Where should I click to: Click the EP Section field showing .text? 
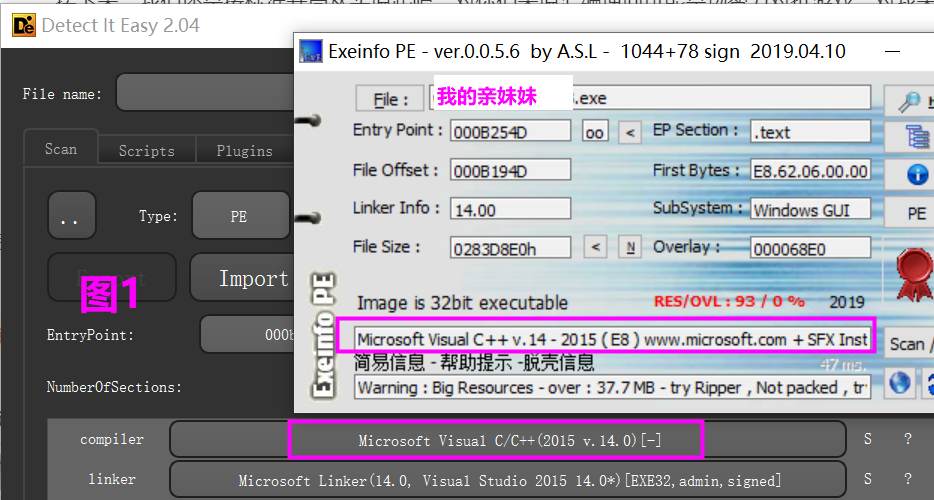click(x=810, y=131)
